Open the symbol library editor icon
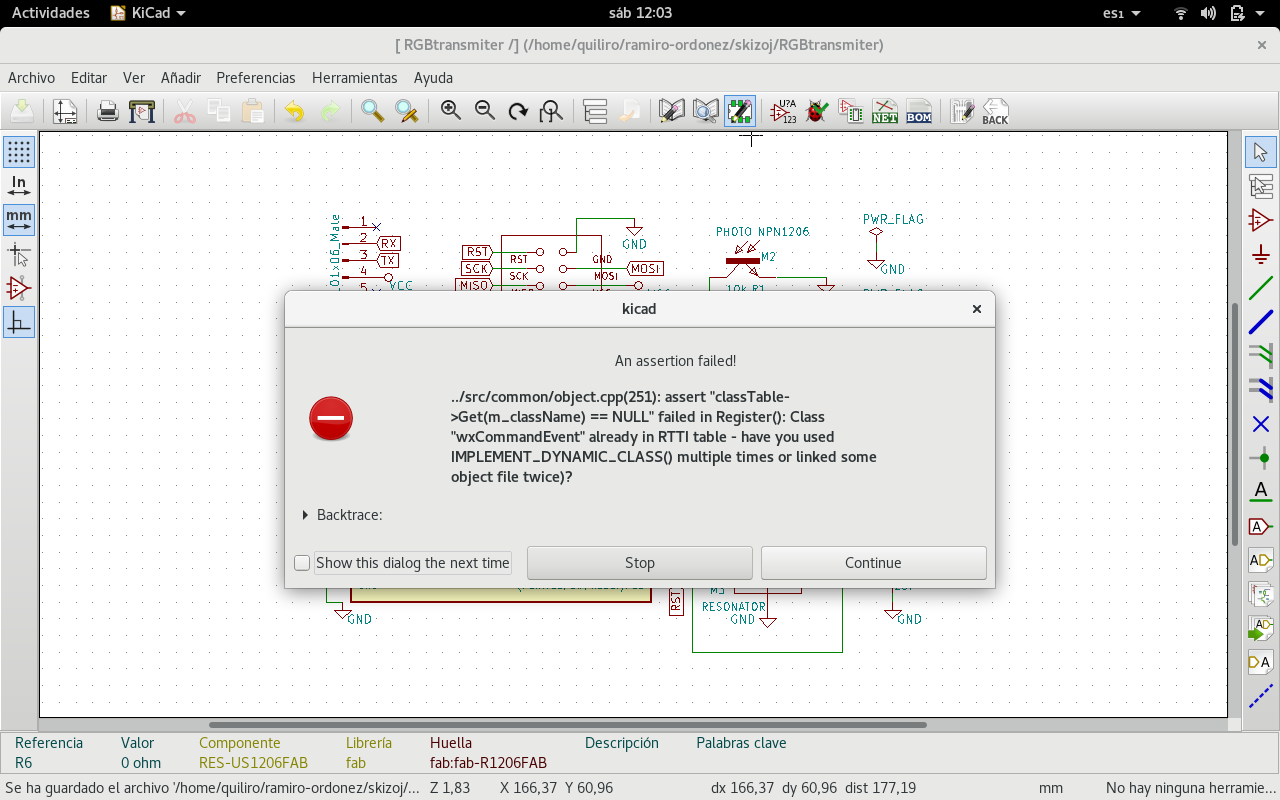The height and width of the screenshot is (800, 1280). coord(672,111)
